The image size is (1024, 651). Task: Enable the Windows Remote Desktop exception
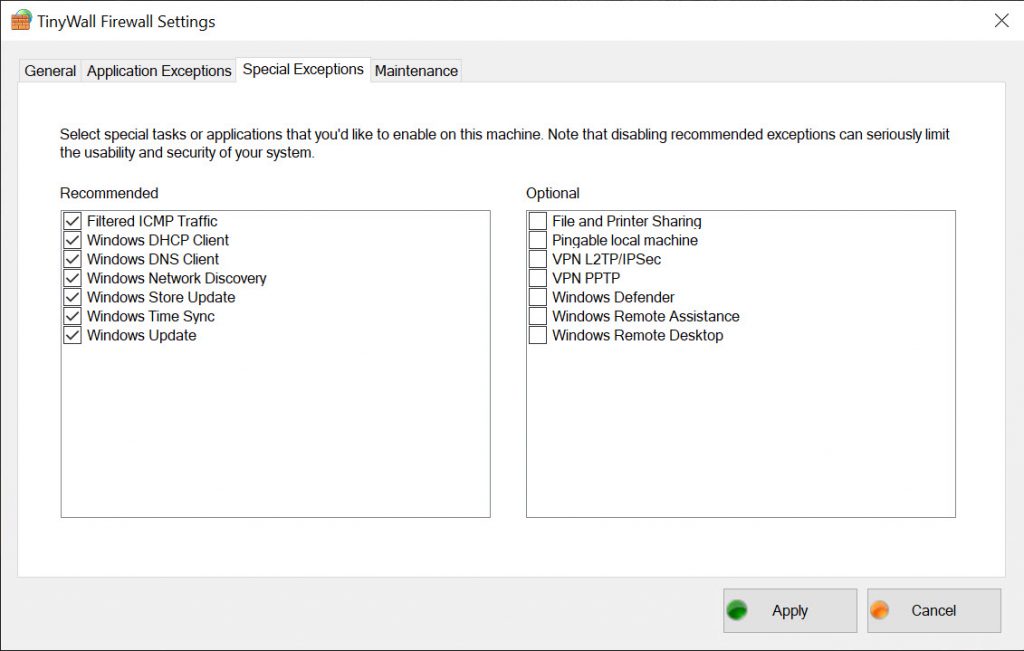538,335
